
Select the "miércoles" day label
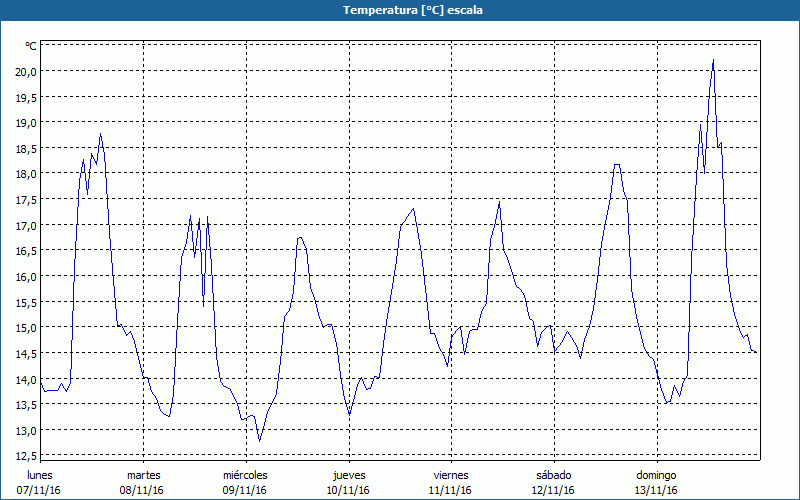tap(245, 474)
